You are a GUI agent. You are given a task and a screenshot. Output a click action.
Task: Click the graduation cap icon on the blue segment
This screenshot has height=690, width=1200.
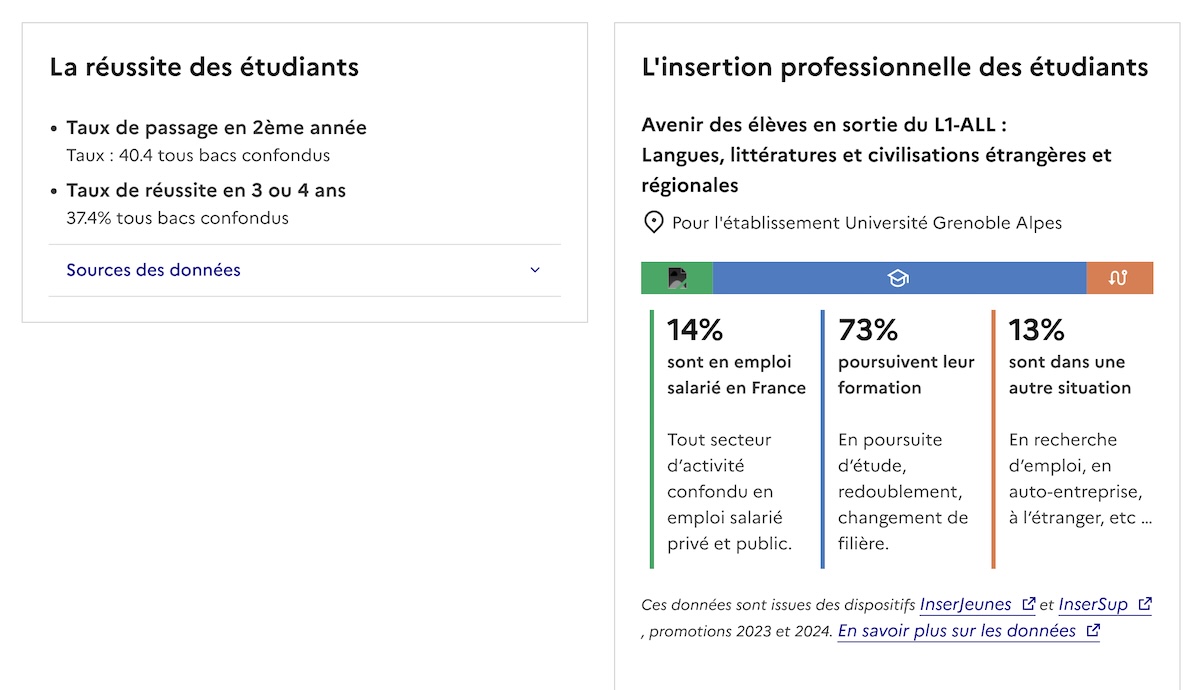tap(898, 277)
